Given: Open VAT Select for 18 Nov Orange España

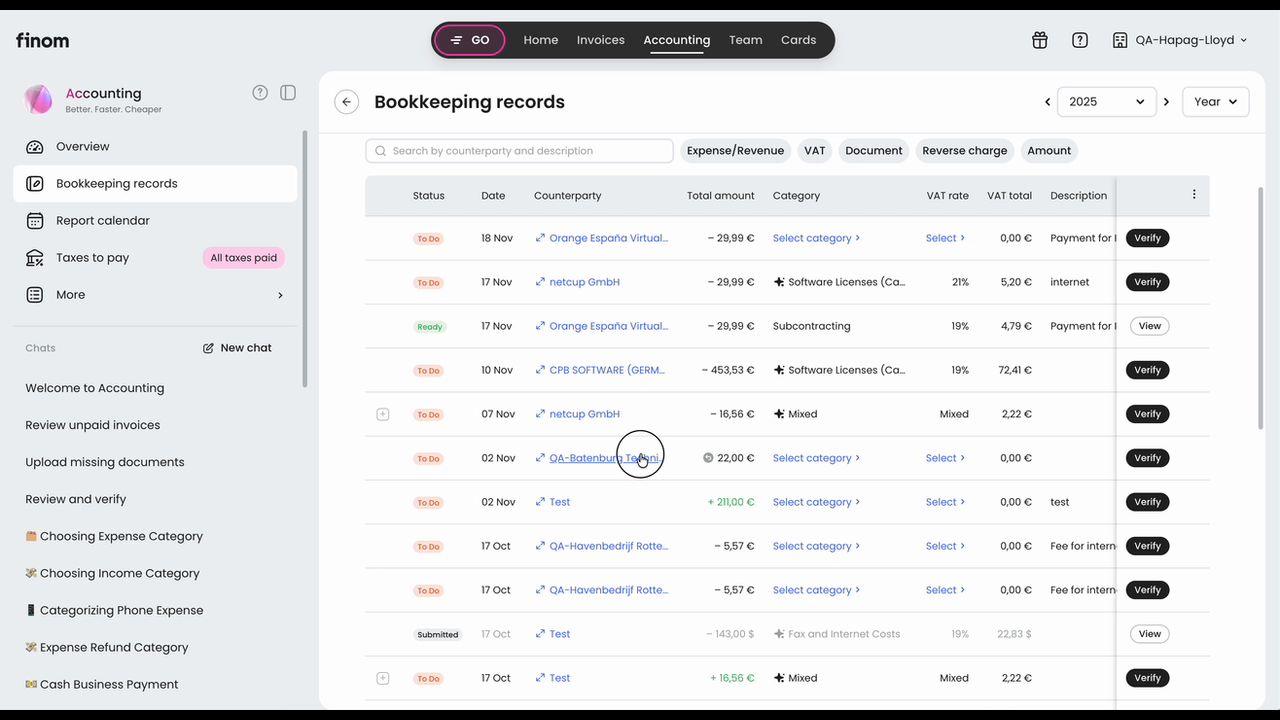Looking at the screenshot, I should coord(945,238).
